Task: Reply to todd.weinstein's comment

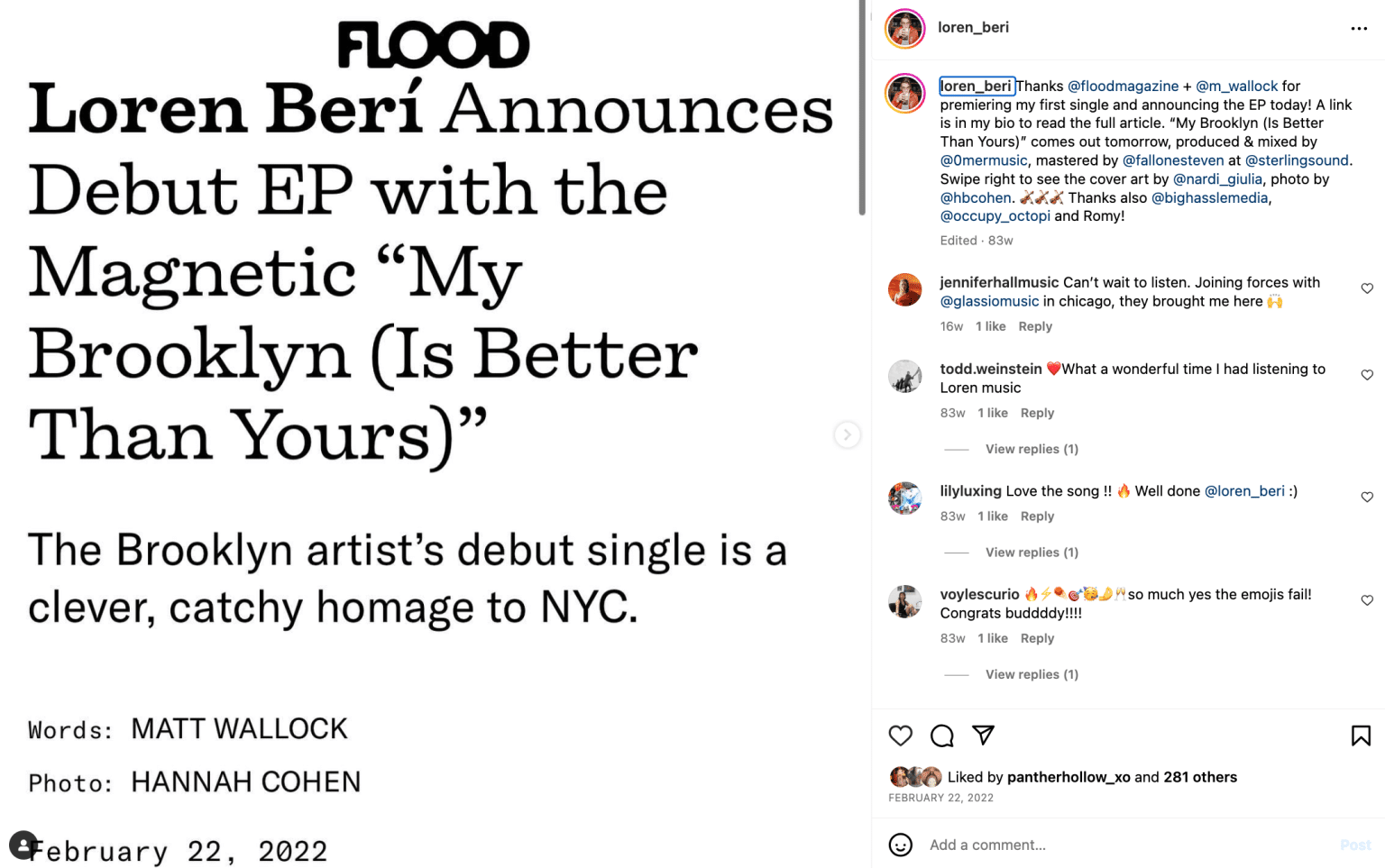Action: click(x=1037, y=412)
